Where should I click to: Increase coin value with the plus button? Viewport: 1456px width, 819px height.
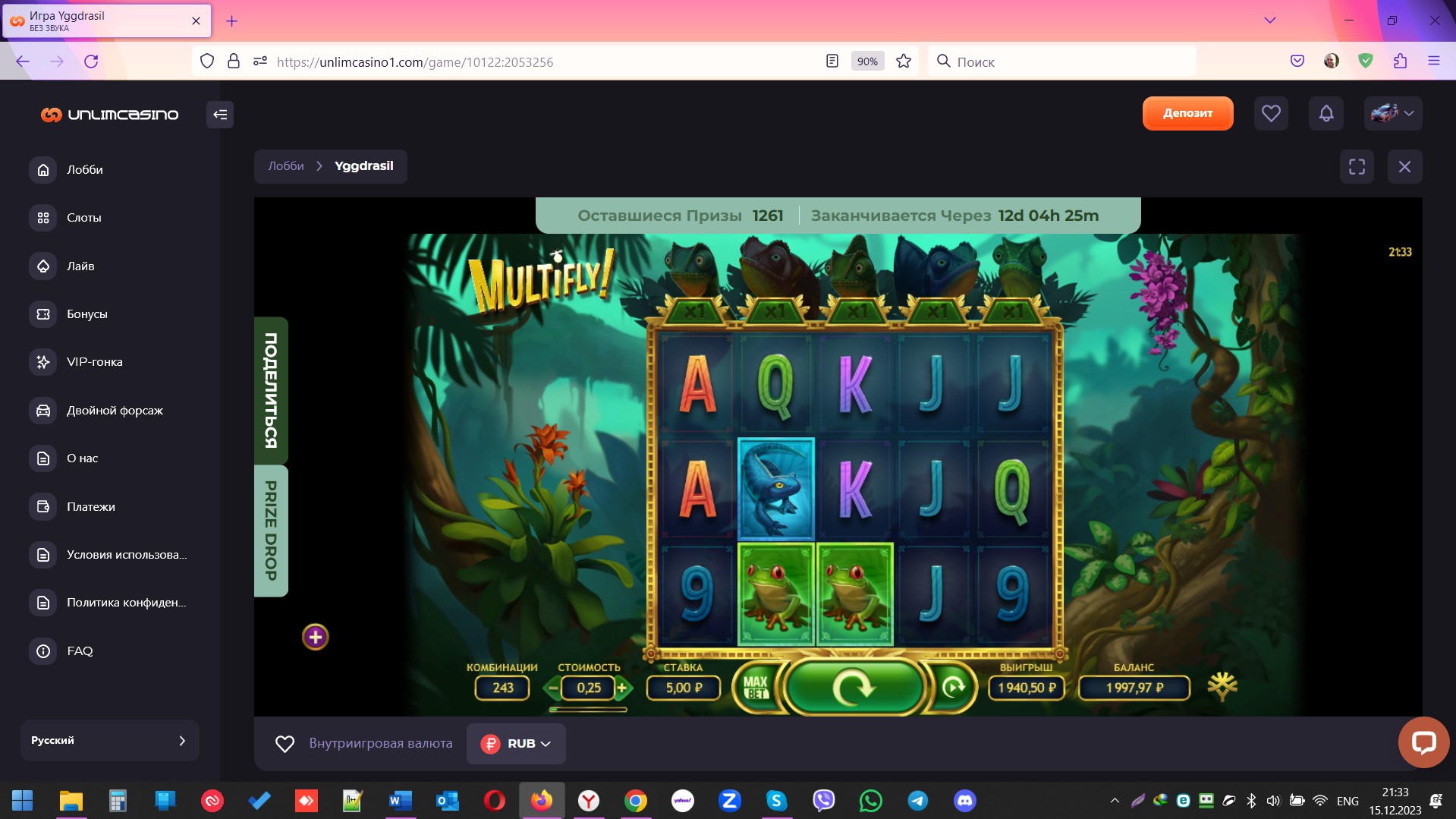[x=622, y=688]
